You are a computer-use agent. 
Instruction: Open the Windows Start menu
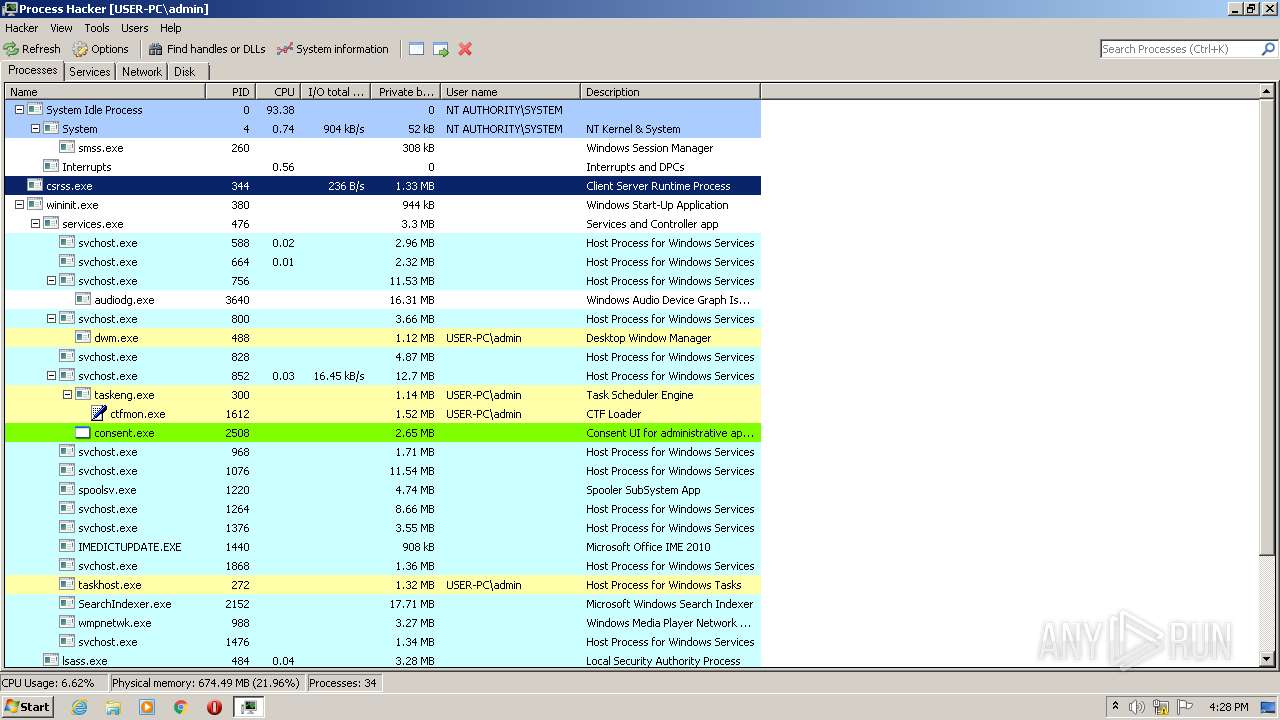pyautogui.click(x=28, y=707)
